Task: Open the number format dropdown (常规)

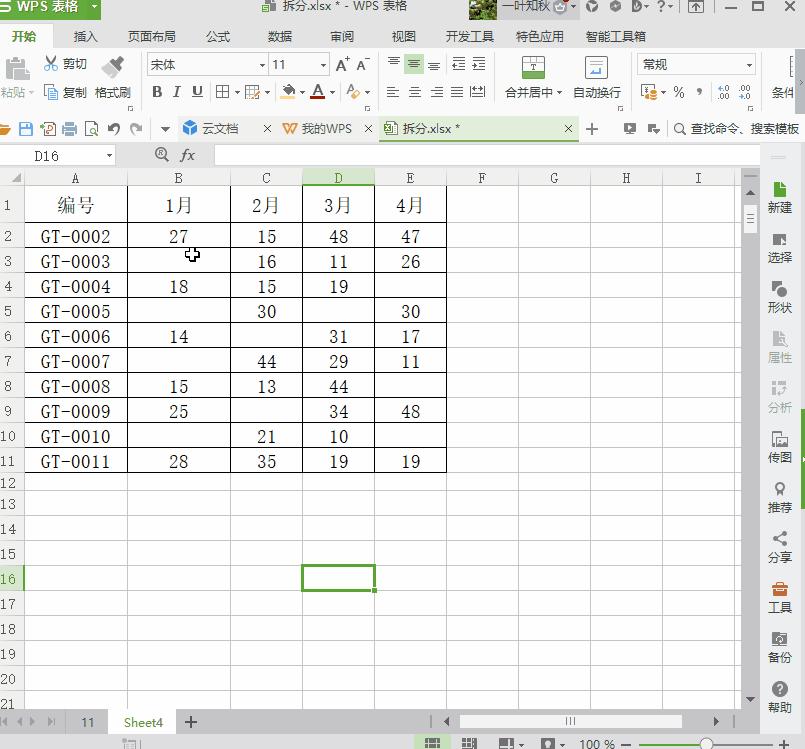Action: click(748, 65)
